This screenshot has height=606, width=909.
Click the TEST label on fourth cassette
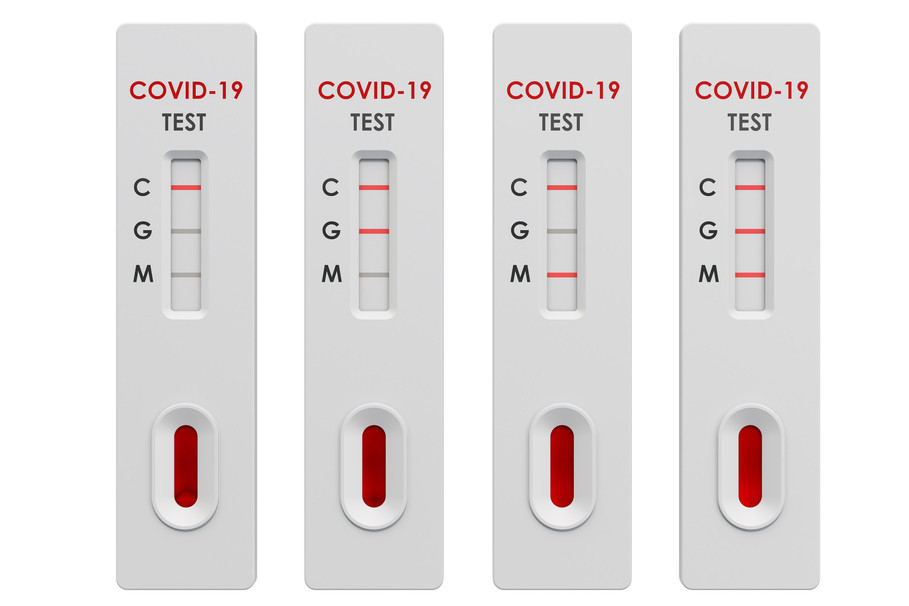(750, 123)
